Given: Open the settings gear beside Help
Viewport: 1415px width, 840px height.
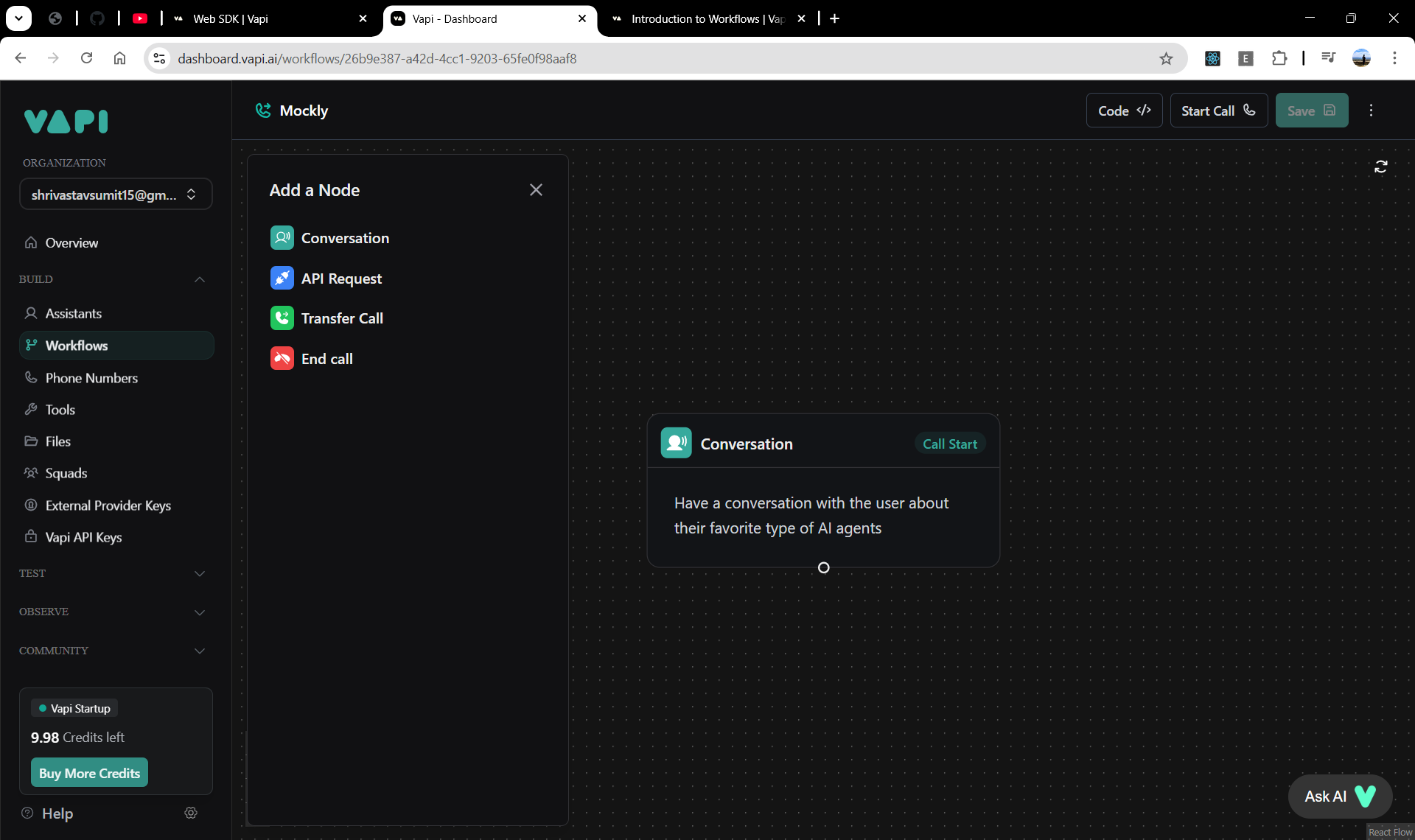Looking at the screenshot, I should click(191, 813).
